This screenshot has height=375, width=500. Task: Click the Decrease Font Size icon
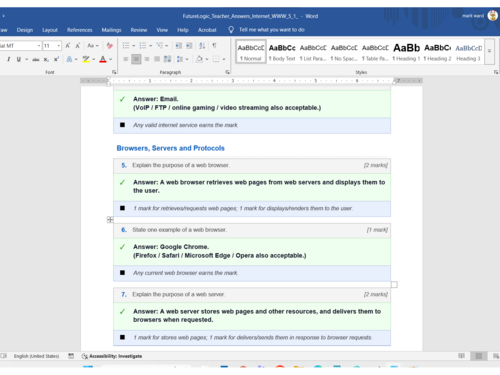[78, 46]
